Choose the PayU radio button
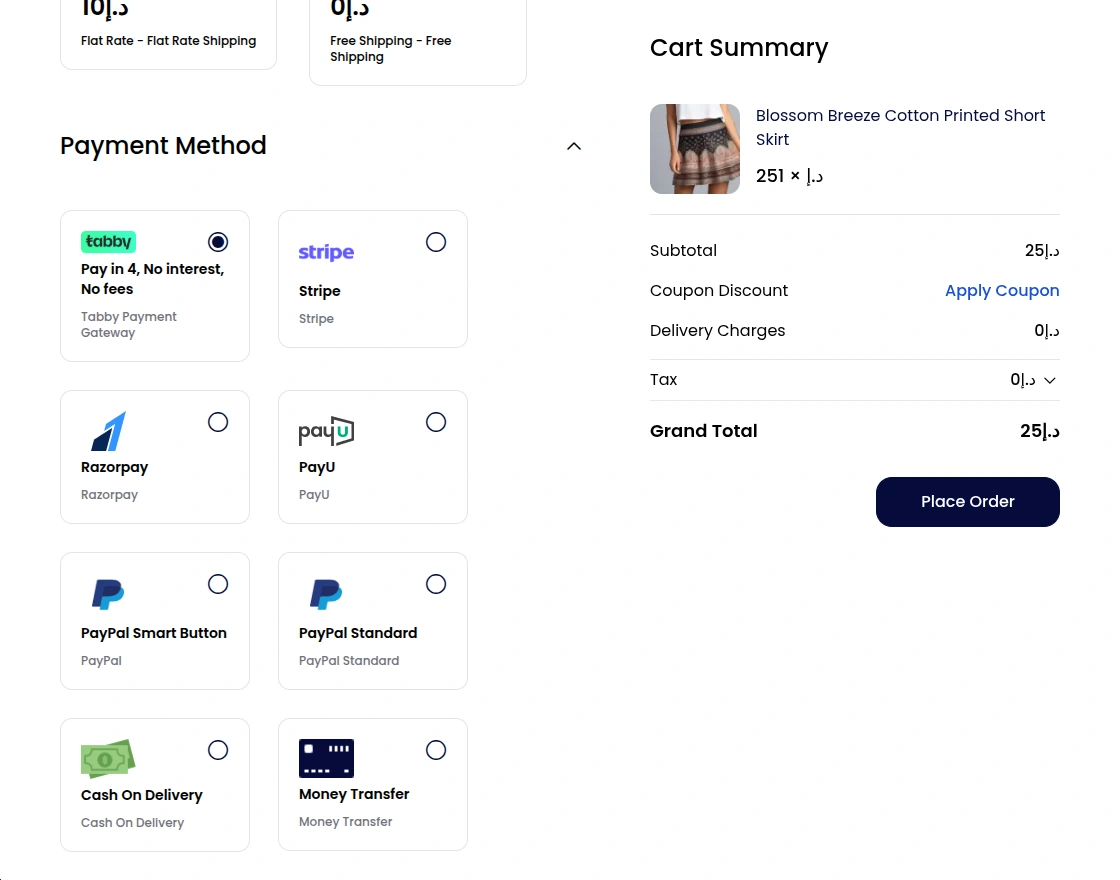This screenshot has width=1120, height=880. 436,422
